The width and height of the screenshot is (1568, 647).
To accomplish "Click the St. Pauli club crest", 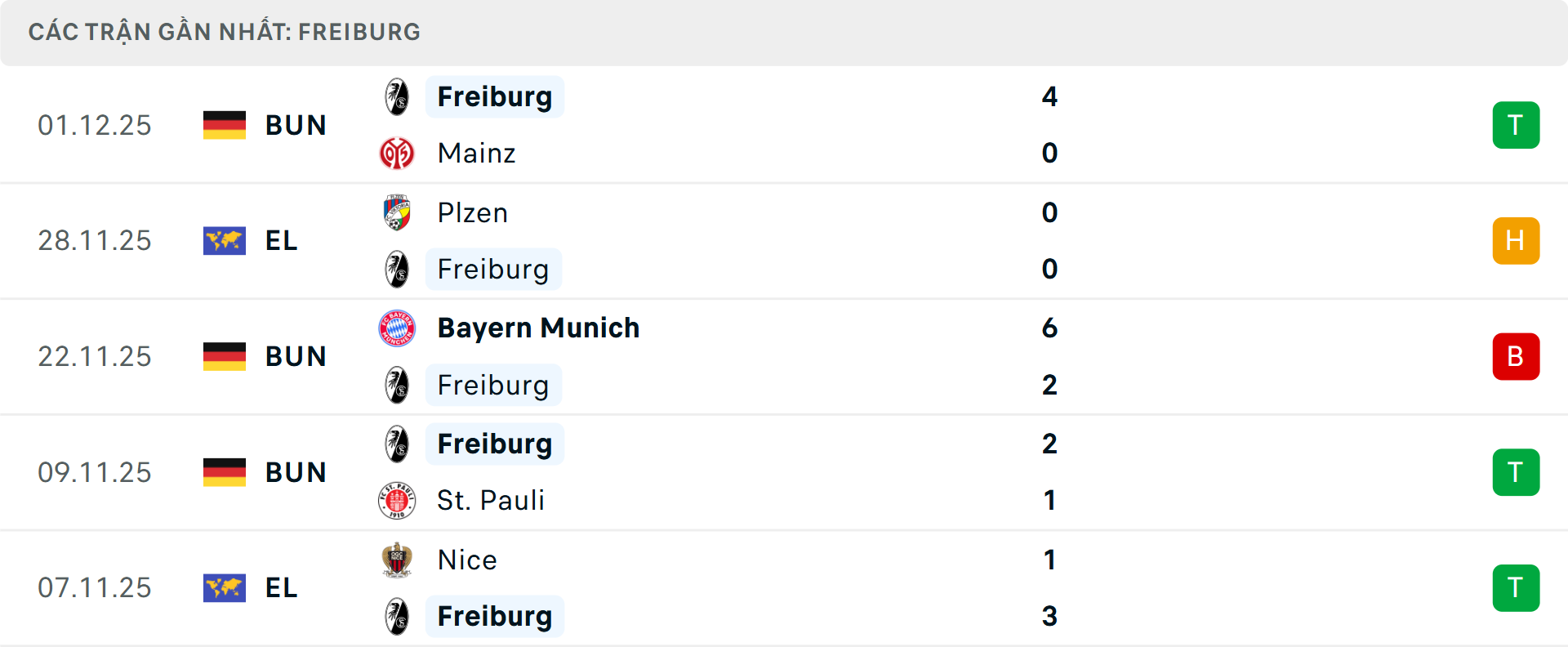I will coord(397,500).
